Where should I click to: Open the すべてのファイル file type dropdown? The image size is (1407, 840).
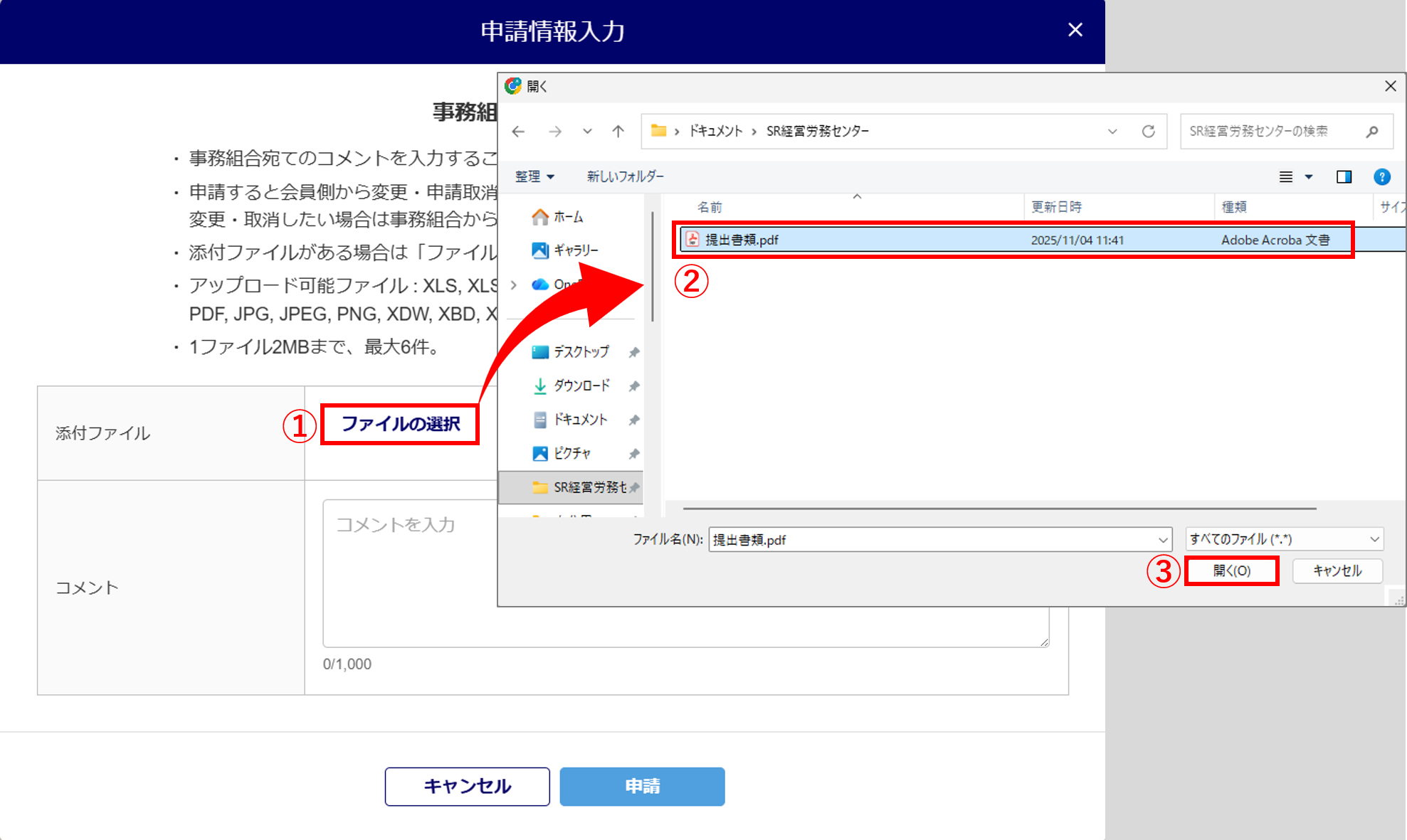coord(1284,539)
